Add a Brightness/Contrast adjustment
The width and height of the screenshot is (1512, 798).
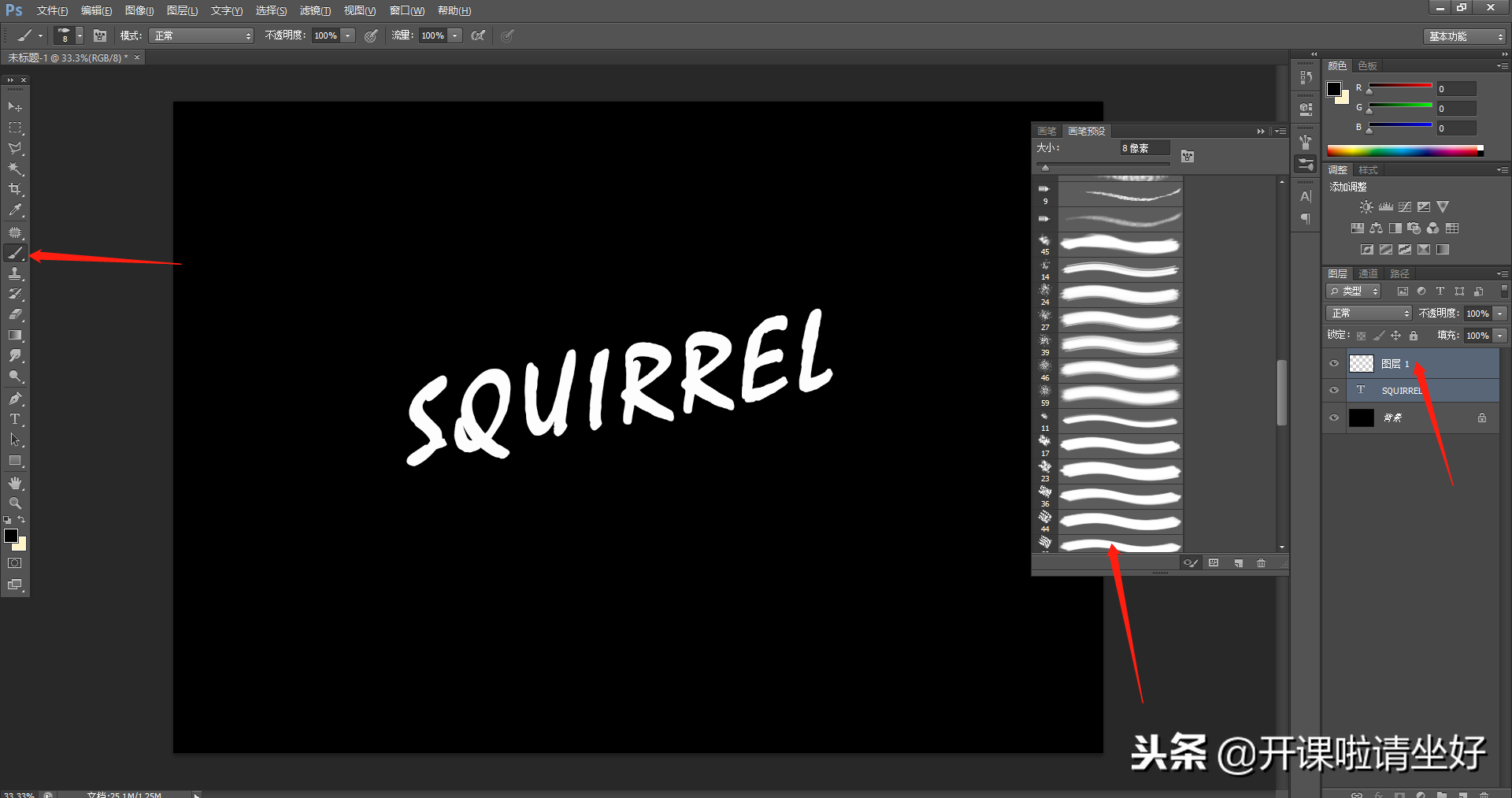(x=1366, y=207)
